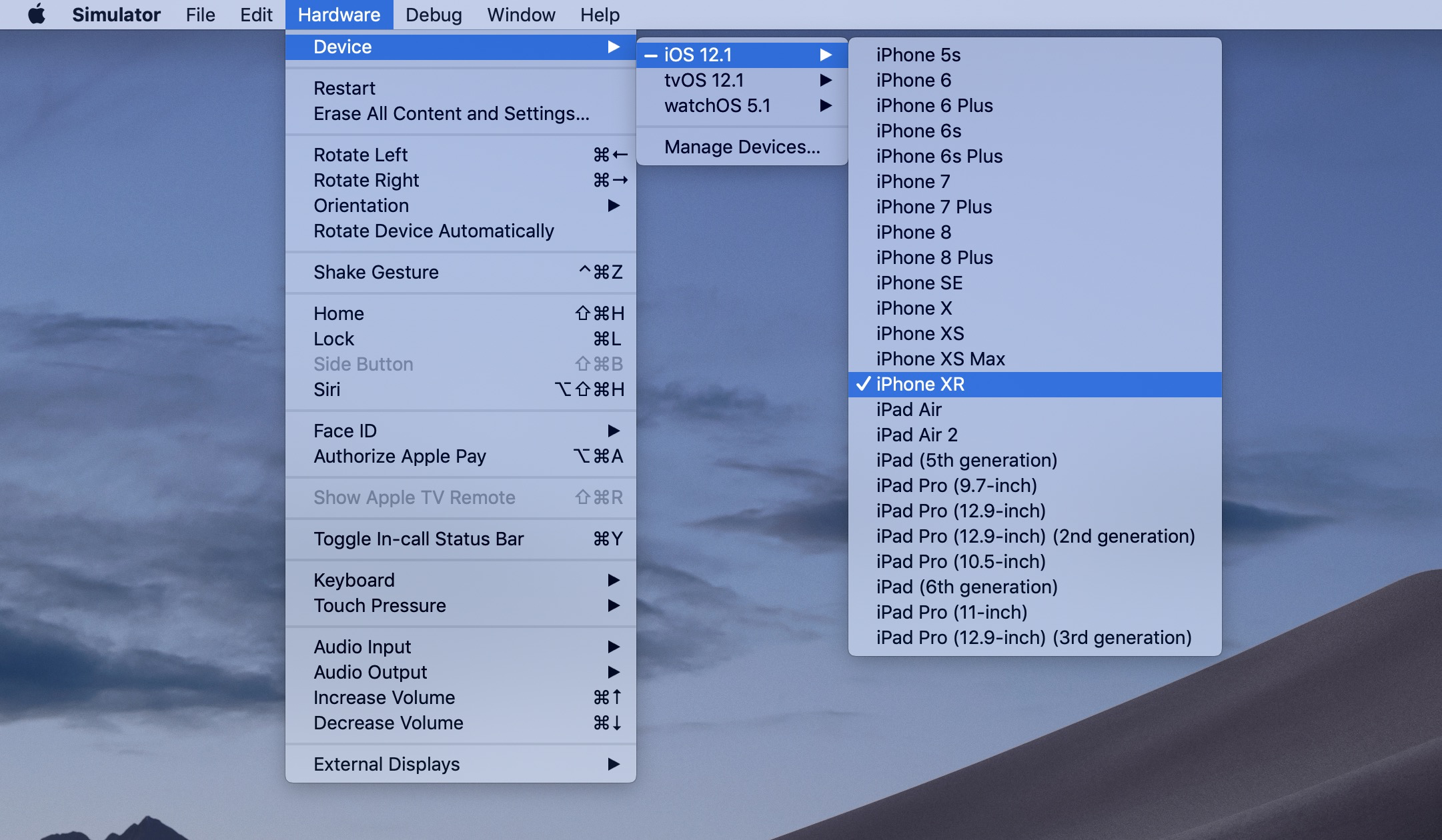Open Manage Devices…
Image resolution: width=1442 pixels, height=840 pixels.
pos(742,147)
